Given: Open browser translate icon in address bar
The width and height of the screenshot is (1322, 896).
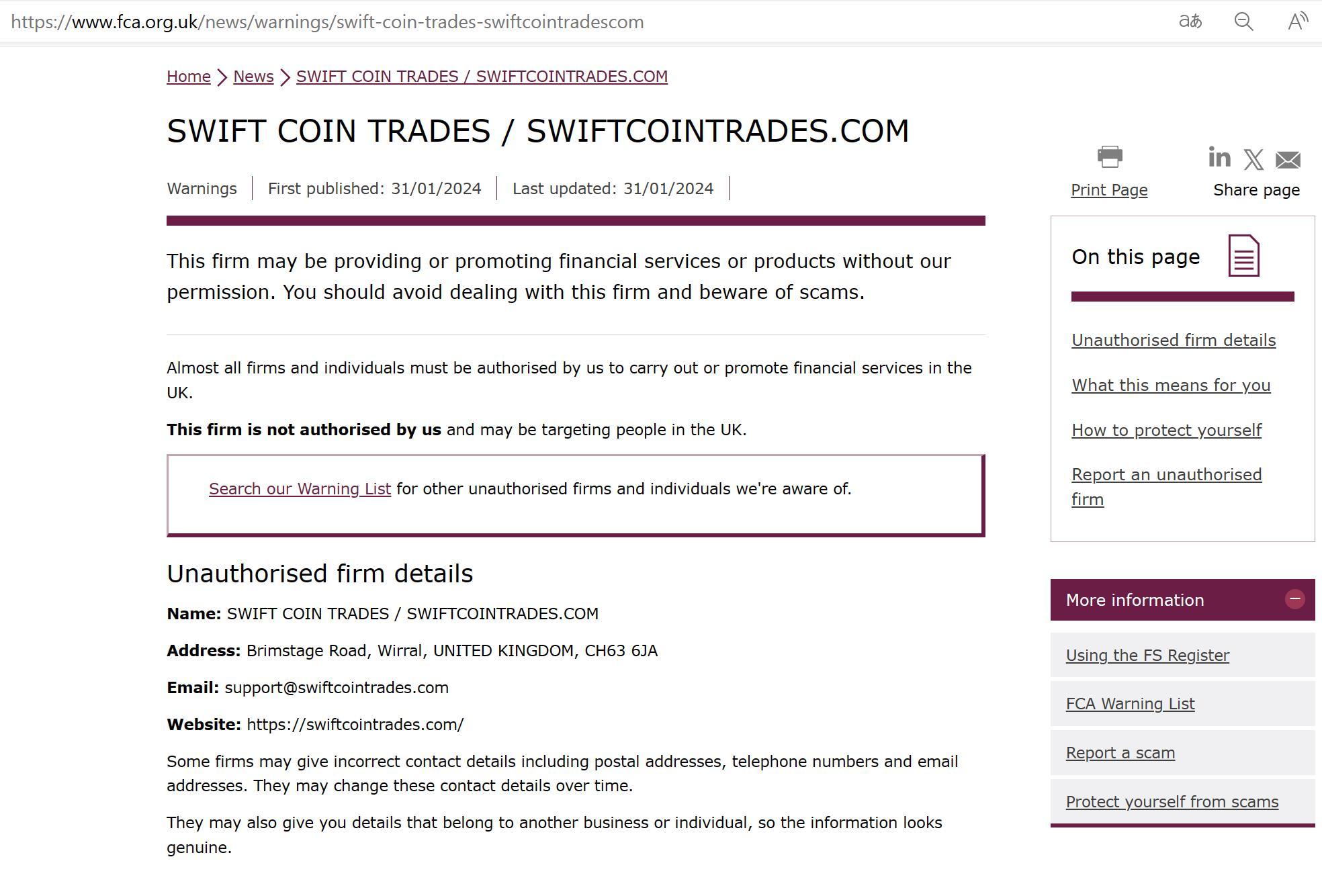Looking at the screenshot, I should [x=1190, y=21].
